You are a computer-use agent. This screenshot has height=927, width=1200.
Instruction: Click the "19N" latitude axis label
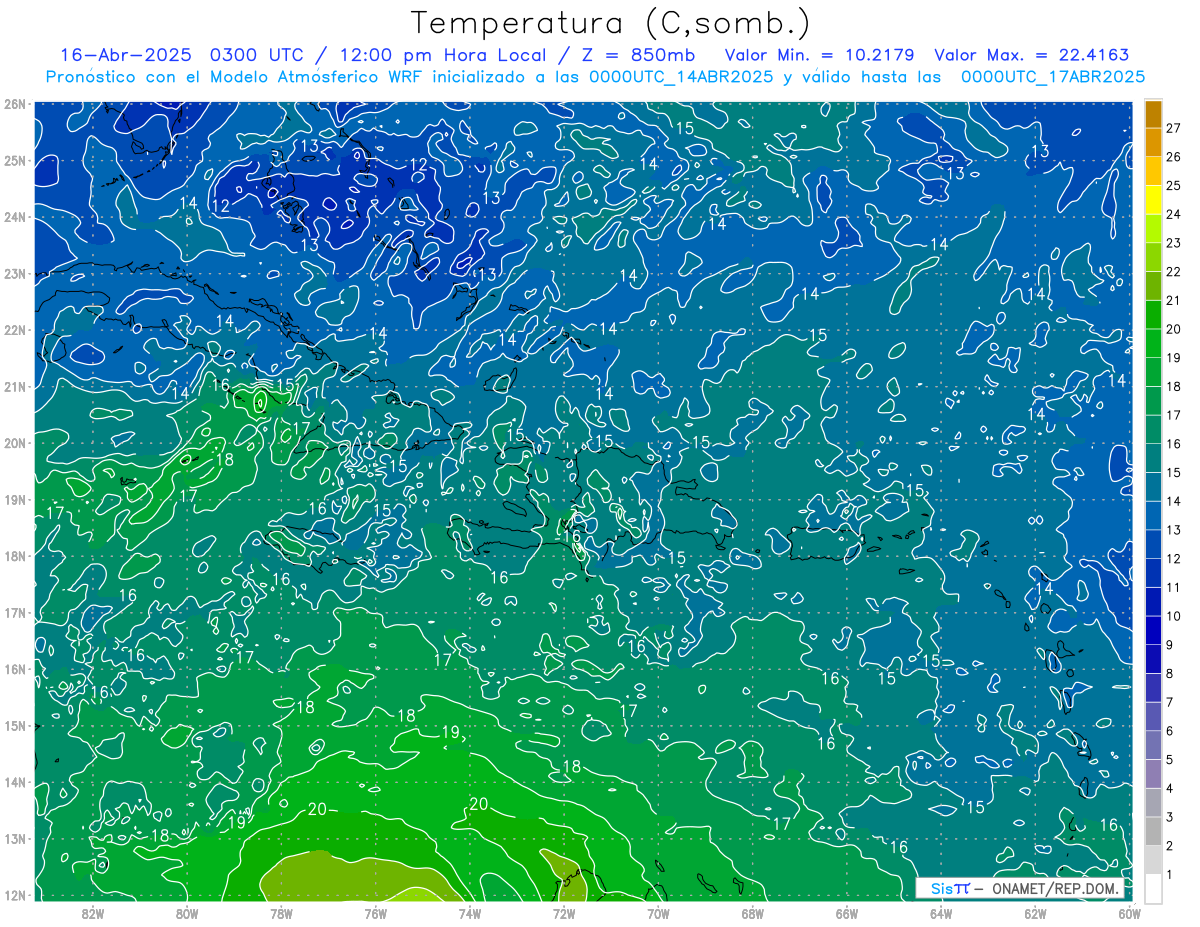14,499
